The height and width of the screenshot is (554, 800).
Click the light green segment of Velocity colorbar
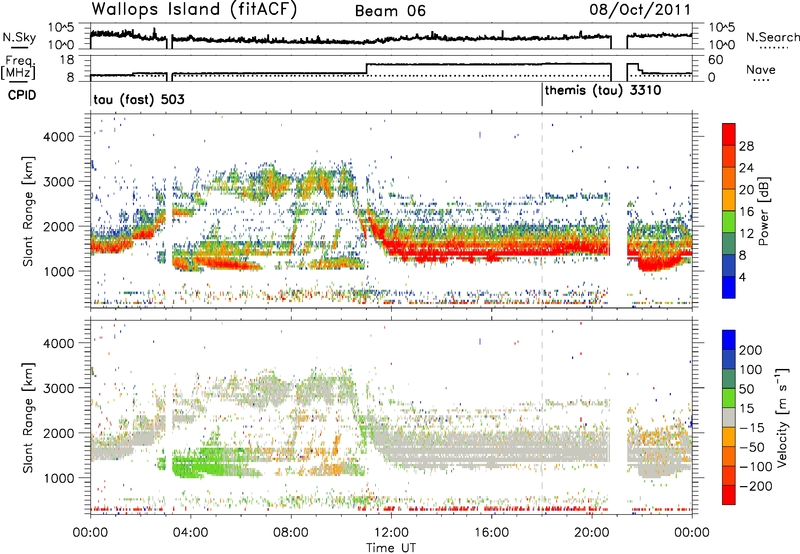[729, 398]
